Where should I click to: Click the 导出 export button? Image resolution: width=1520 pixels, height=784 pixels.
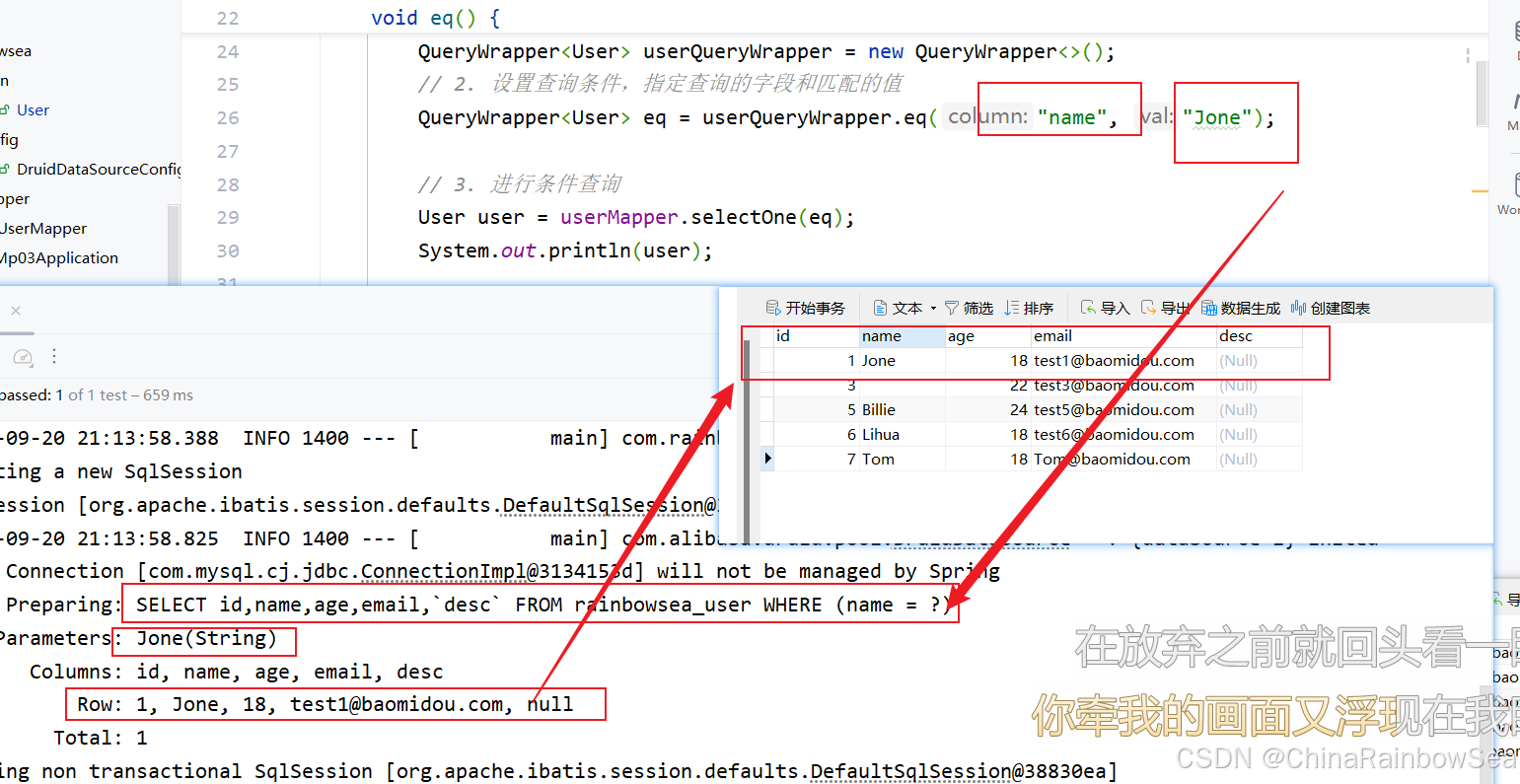click(x=1165, y=308)
